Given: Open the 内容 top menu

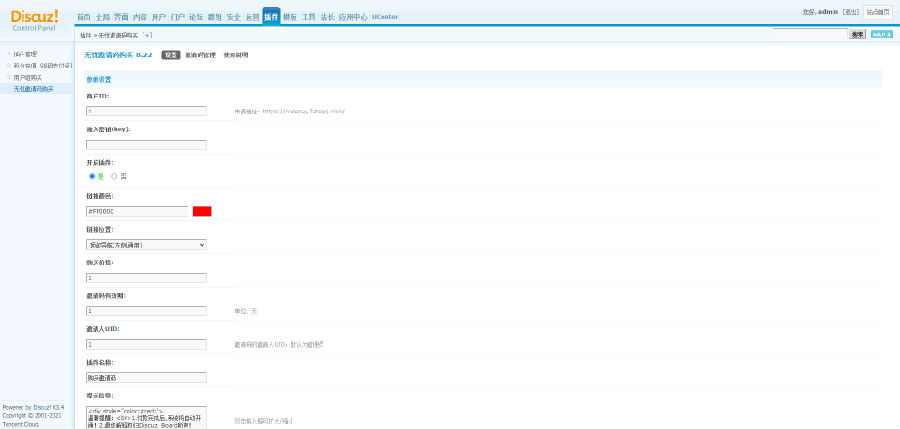Looking at the screenshot, I should pyautogui.click(x=139, y=17).
